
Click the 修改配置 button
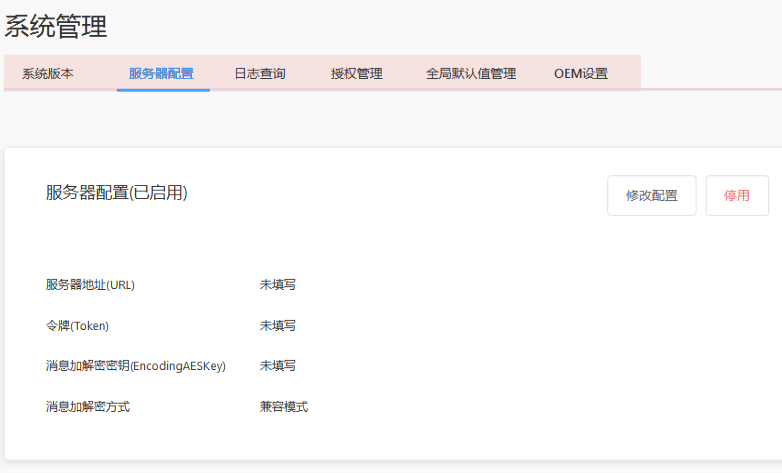651,196
